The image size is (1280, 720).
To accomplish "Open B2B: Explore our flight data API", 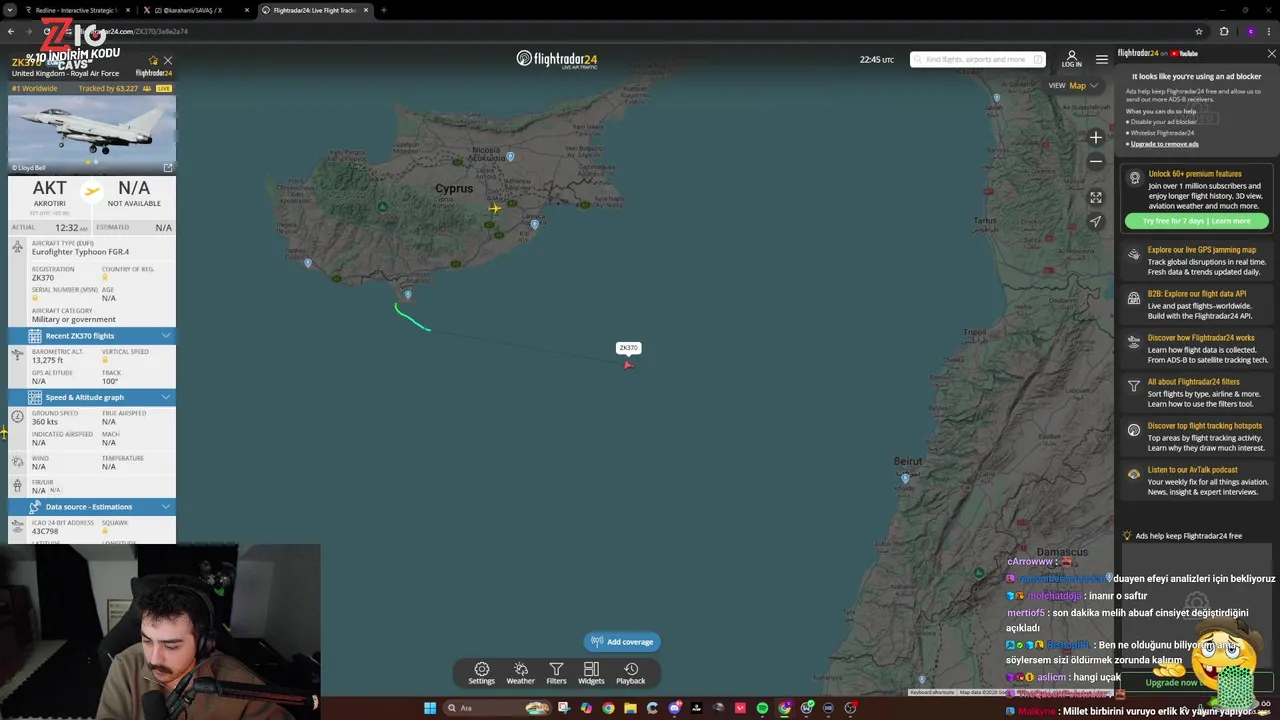I will (x=1198, y=305).
